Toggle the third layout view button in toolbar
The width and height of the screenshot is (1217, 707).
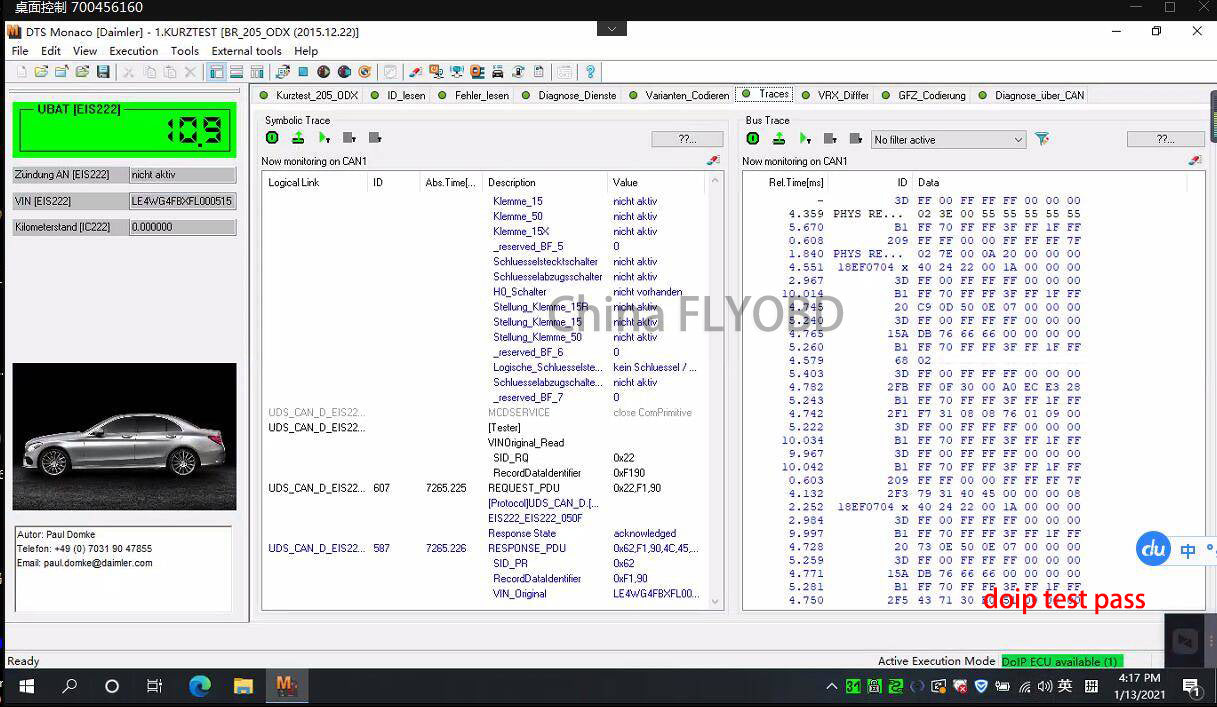pos(257,72)
